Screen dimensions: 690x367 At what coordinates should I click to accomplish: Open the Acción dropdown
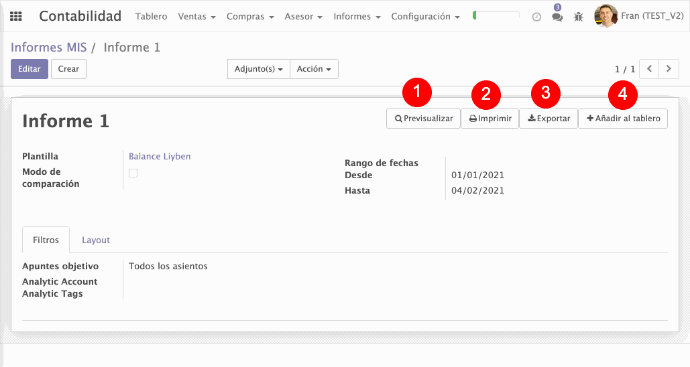pyautogui.click(x=314, y=69)
